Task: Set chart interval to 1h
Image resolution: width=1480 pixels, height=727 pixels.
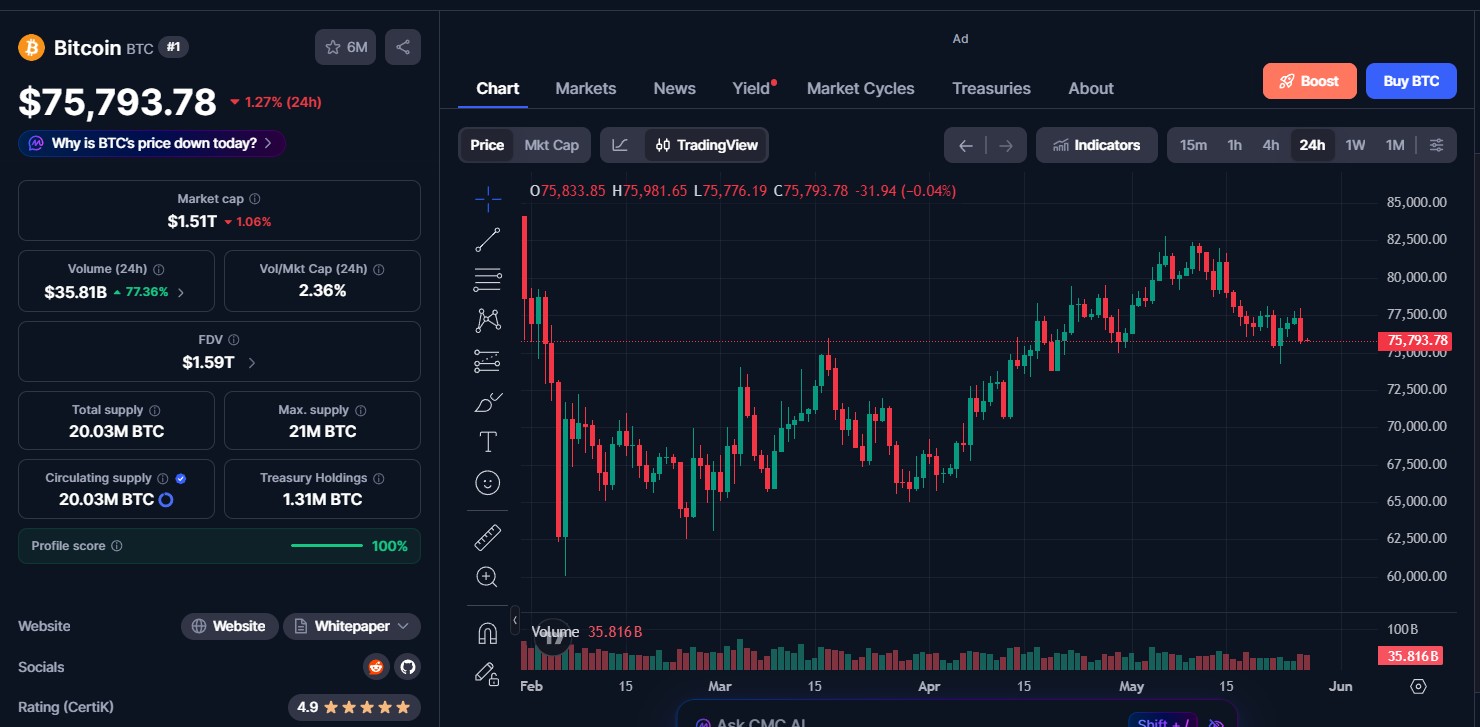Action: [x=1235, y=145]
